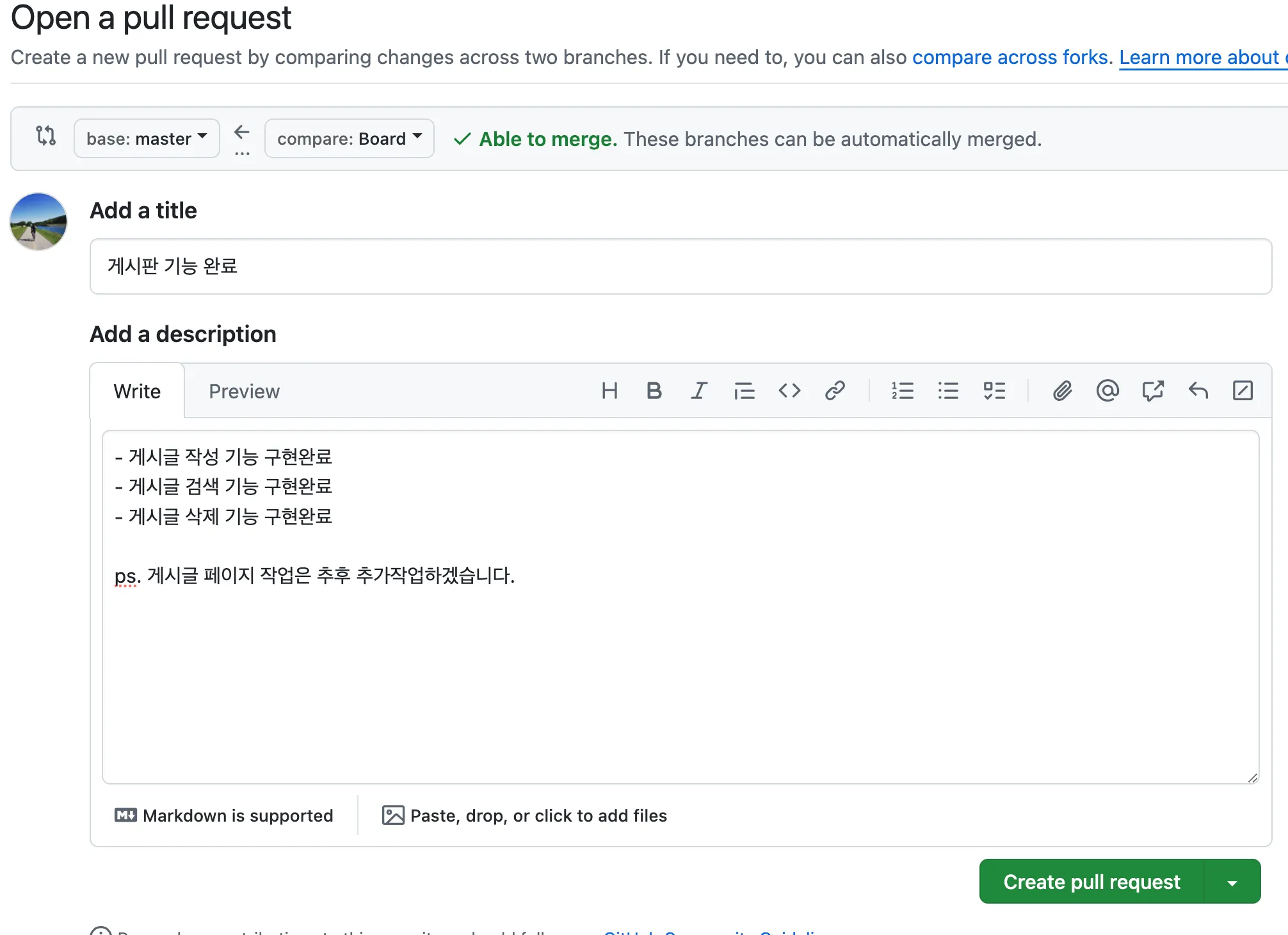Viewport: 1288px width, 935px height.
Task: Click into the pull request title field
Action: (x=680, y=266)
